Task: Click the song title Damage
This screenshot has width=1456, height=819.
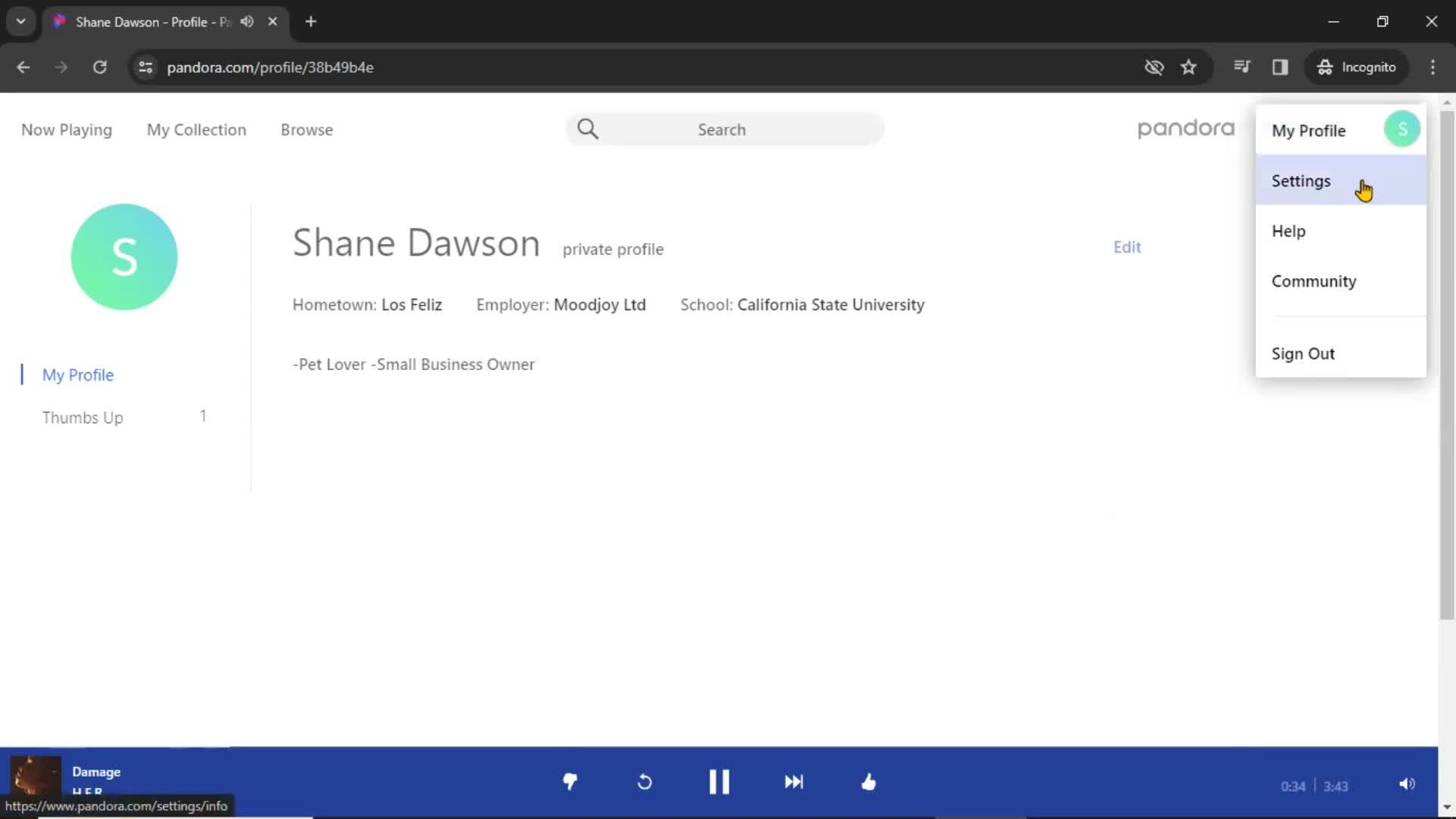Action: coord(96,771)
